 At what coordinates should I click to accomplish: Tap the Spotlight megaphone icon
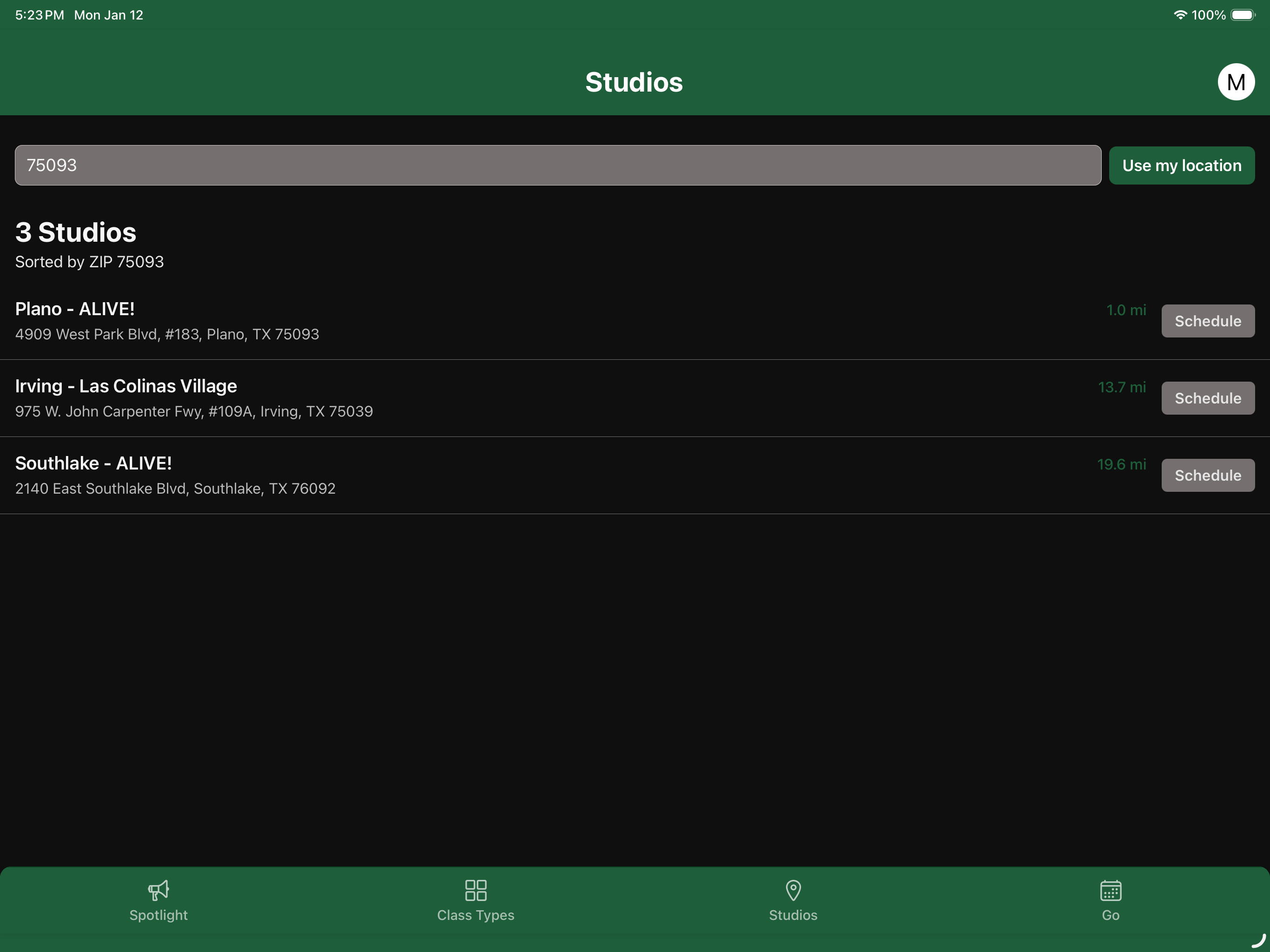[159, 890]
